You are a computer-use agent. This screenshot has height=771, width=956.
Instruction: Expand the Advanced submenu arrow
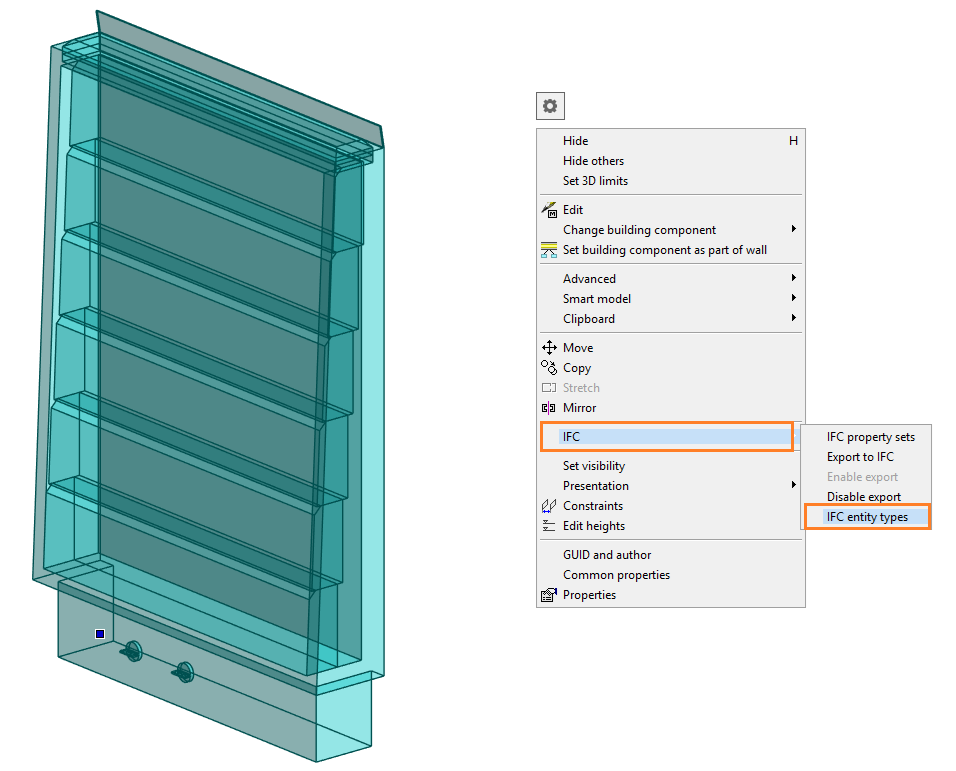pos(794,279)
